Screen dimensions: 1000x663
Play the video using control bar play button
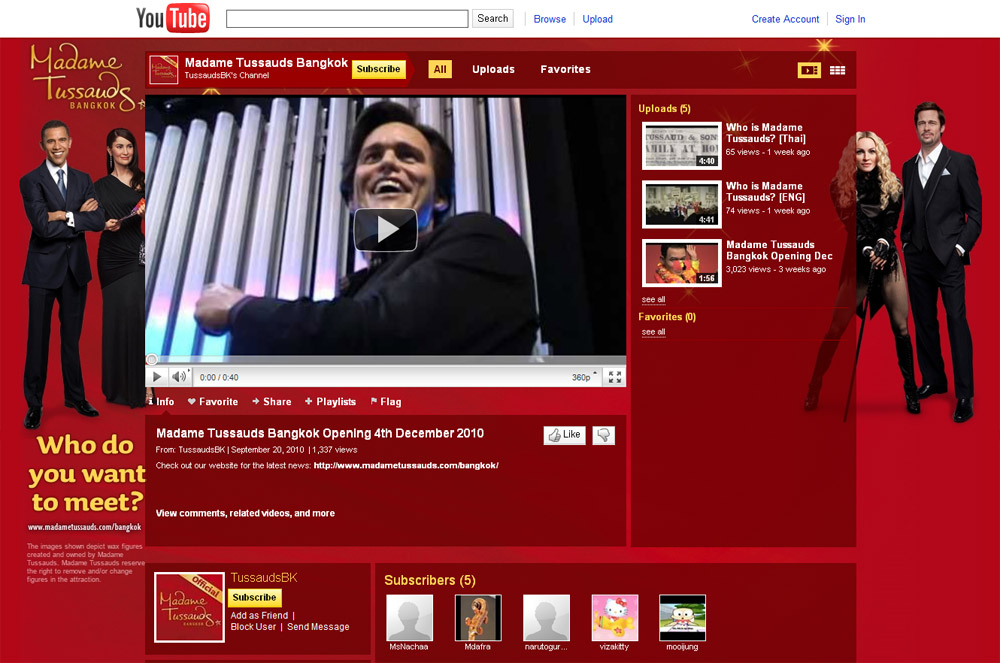156,377
